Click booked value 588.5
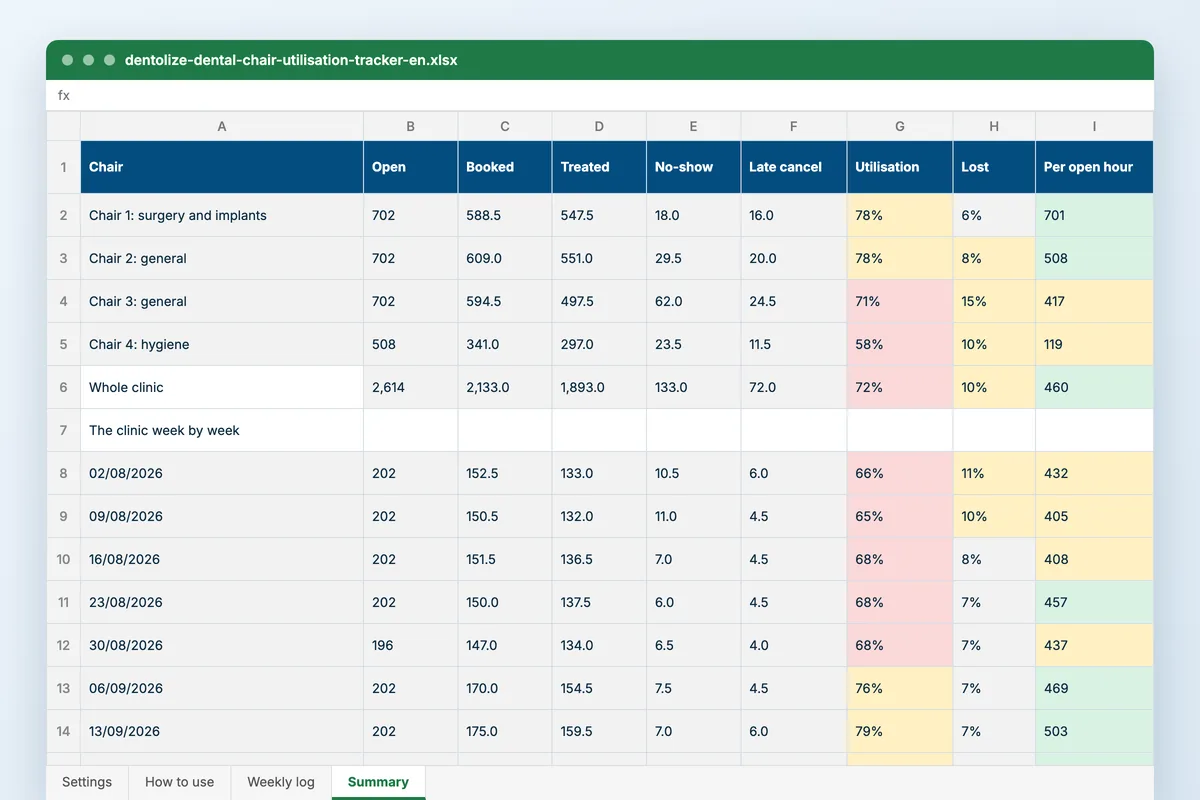This screenshot has width=1200, height=800. [x=505, y=215]
